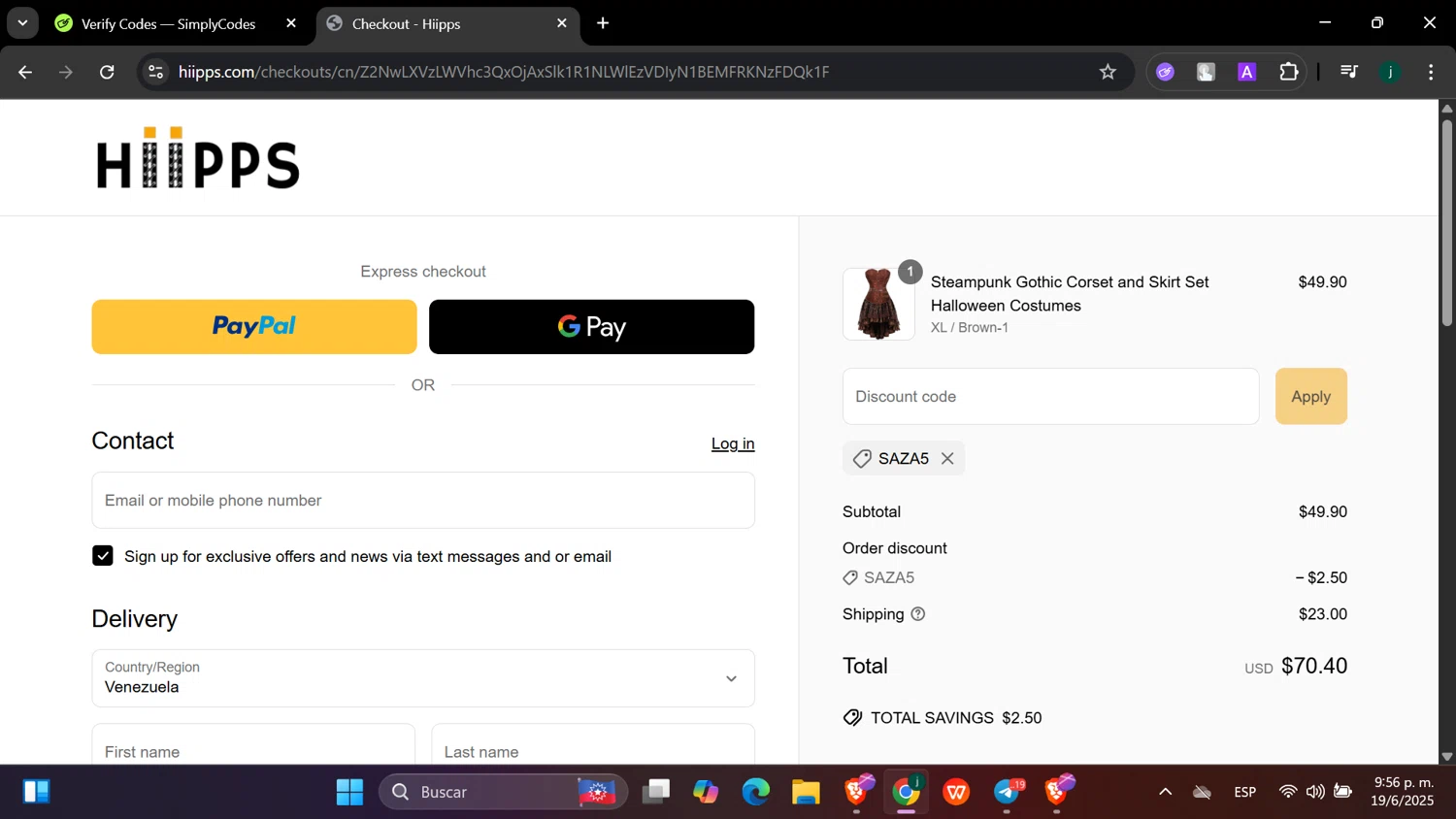Open the media control icon in toolbar
1456x819 pixels.
point(1348,72)
